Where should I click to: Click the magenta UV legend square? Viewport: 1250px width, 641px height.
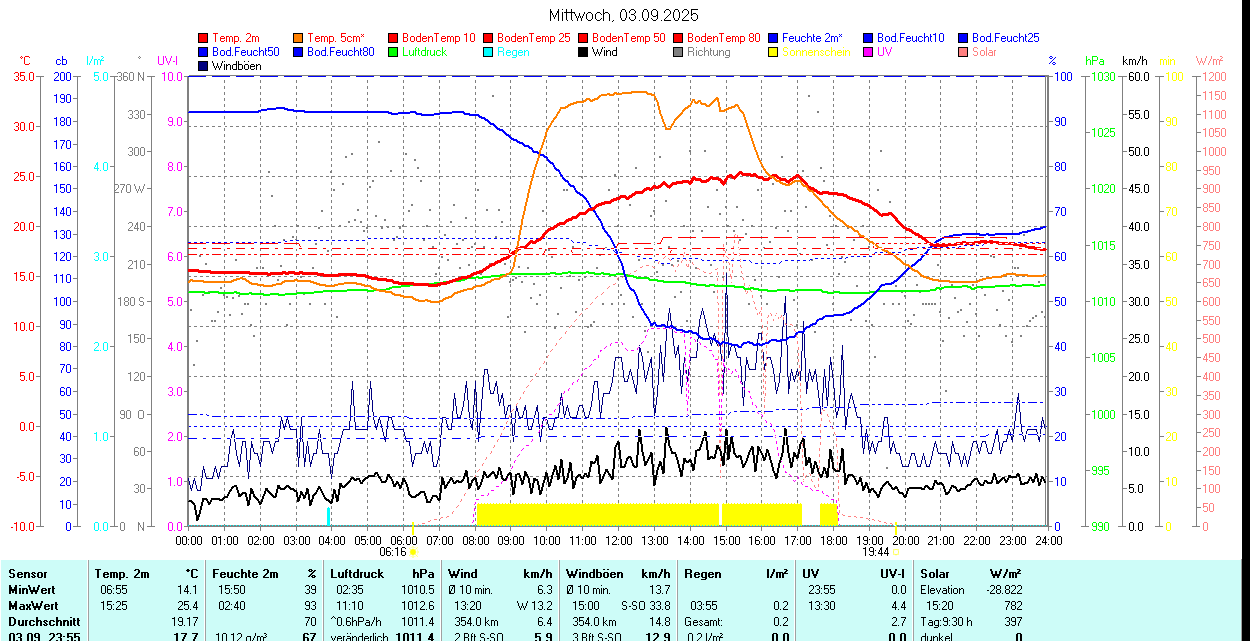(x=867, y=52)
